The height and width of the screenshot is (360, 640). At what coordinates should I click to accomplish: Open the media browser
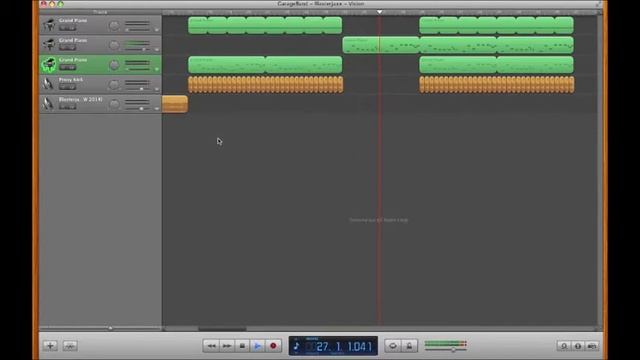[x=592, y=346]
